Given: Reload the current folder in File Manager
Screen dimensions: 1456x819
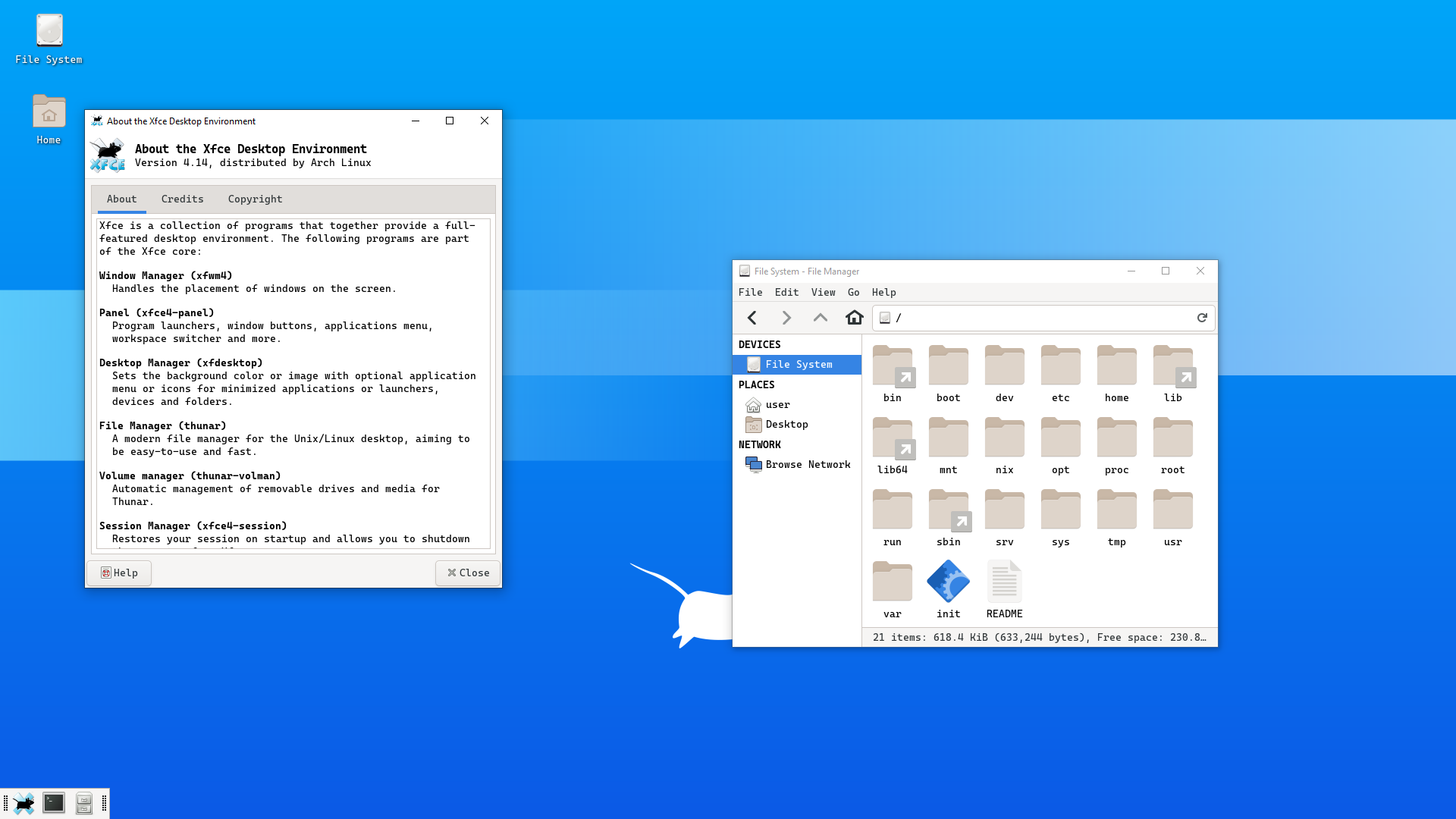Looking at the screenshot, I should click(1202, 318).
